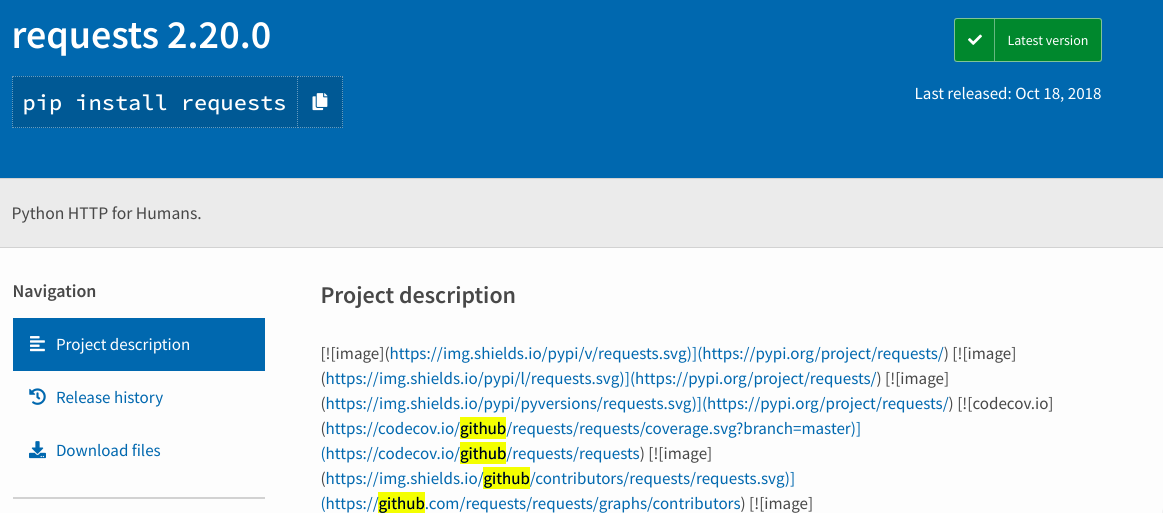Open img.shields.io pyversions requests.svg link
1163x513 pixels.
coord(510,404)
